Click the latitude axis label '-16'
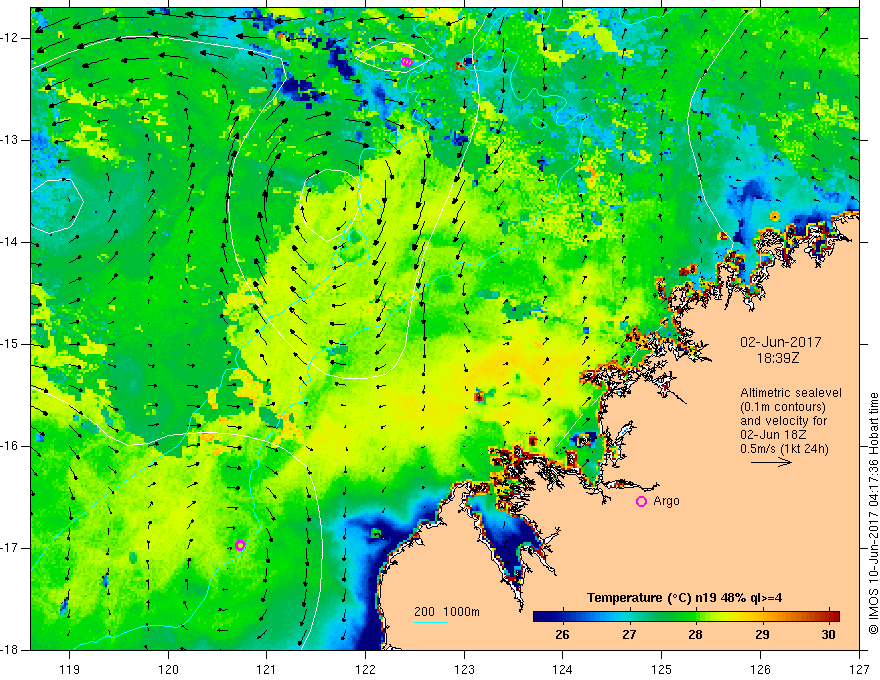Viewport: 880px width, 680px height. (10, 446)
